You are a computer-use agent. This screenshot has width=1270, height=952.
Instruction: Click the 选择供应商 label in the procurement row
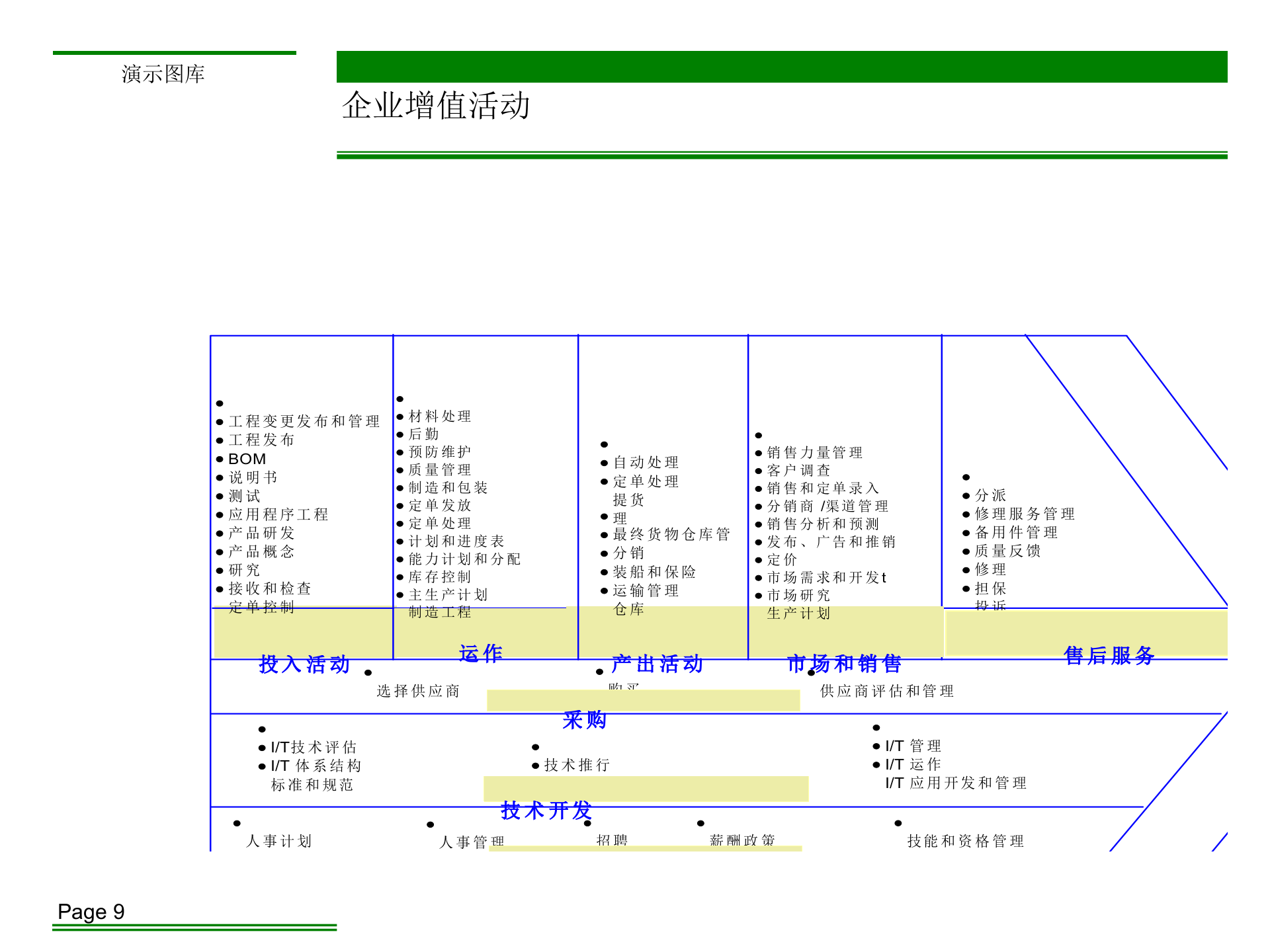click(418, 691)
